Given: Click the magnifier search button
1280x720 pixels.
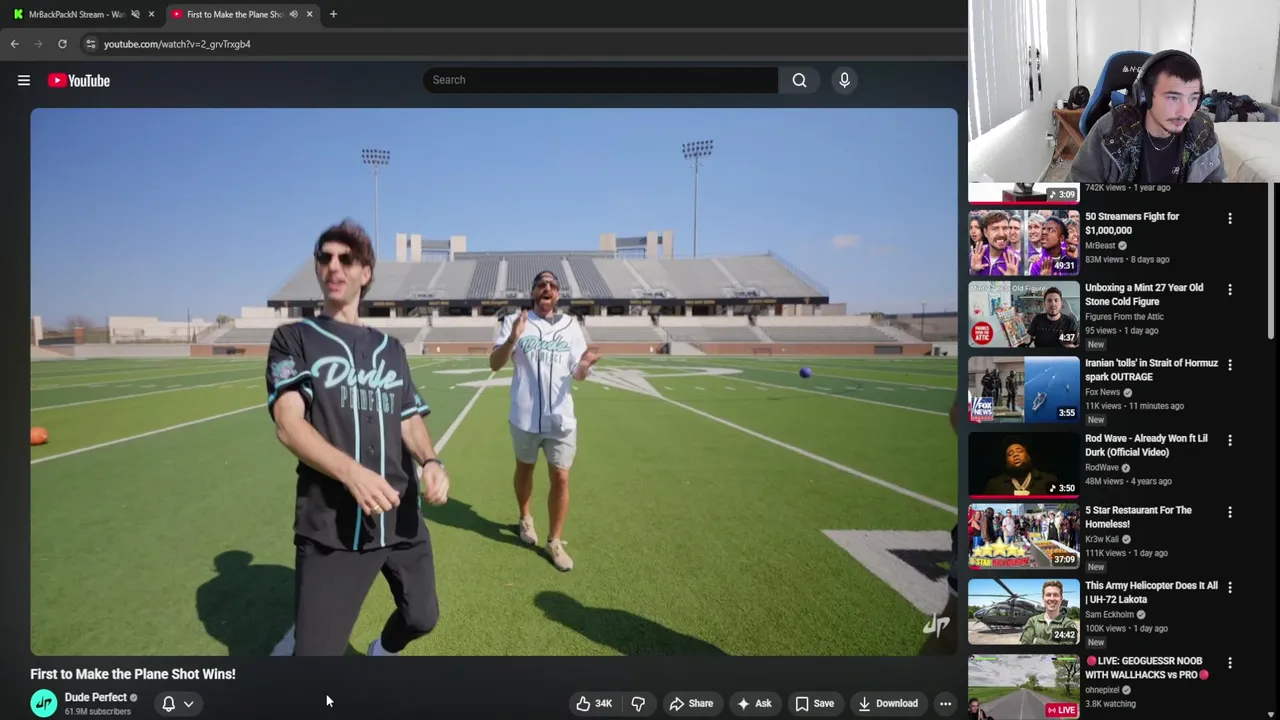Looking at the screenshot, I should click(799, 80).
